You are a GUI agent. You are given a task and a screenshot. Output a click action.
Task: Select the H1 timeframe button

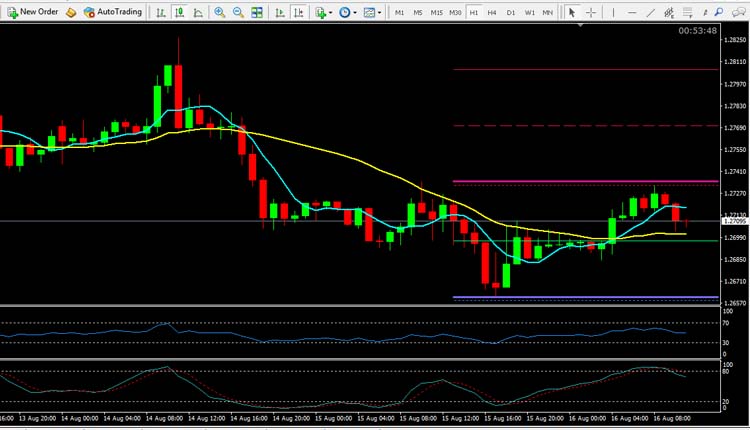click(474, 13)
